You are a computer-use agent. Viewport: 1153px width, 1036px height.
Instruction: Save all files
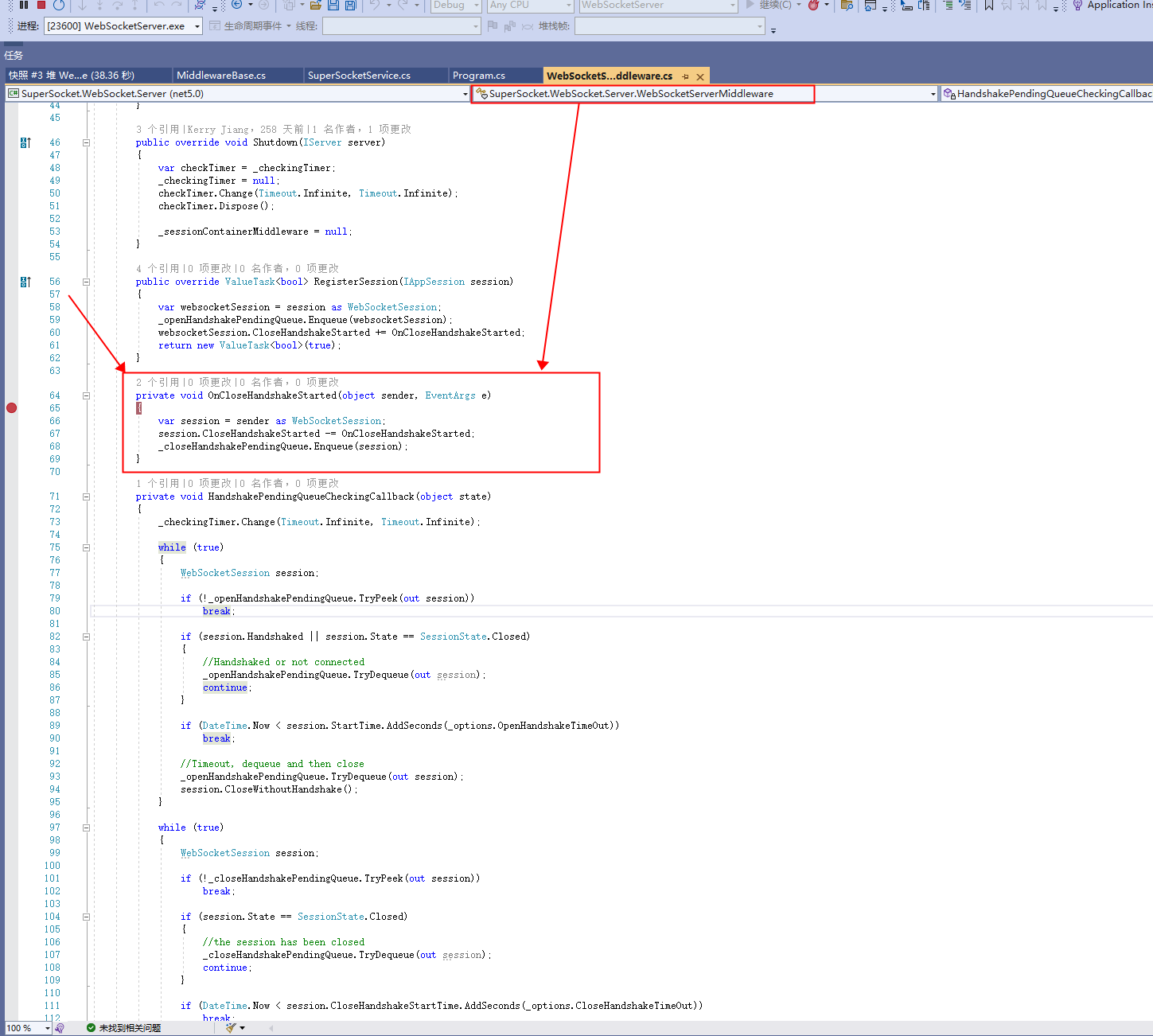pyautogui.click(x=351, y=5)
